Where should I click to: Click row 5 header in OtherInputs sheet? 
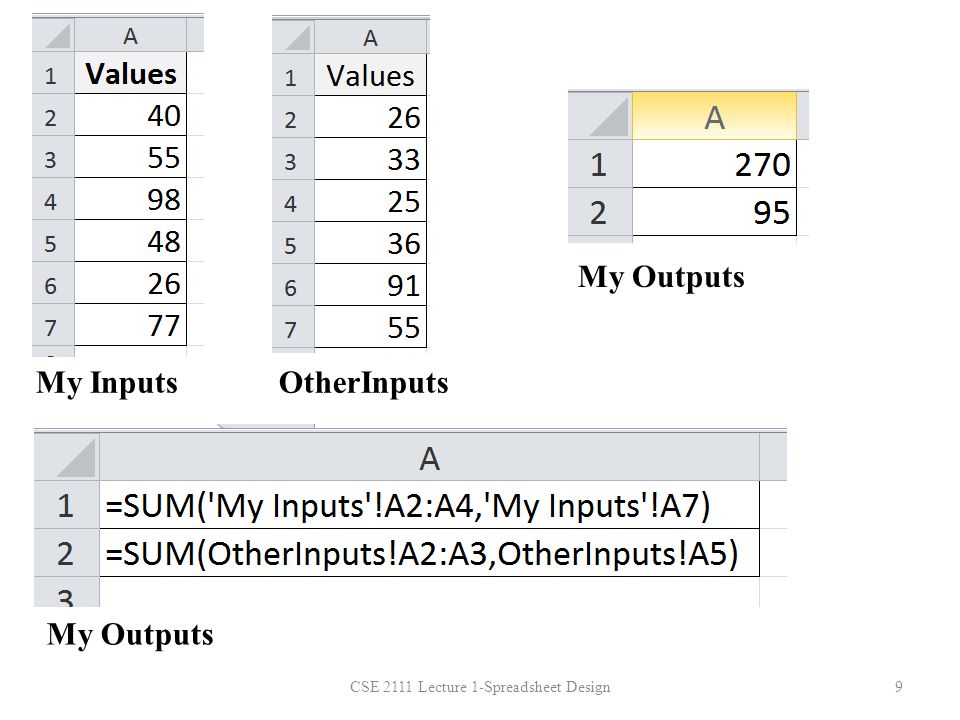click(293, 243)
